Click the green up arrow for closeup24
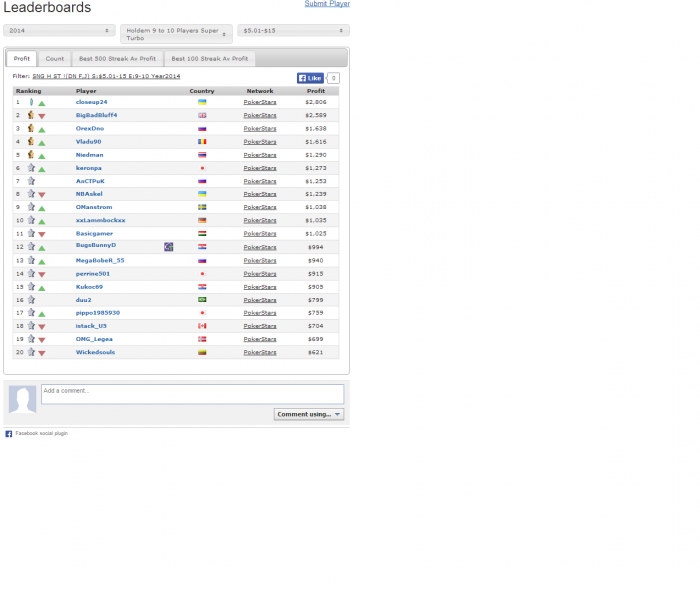 pyautogui.click(x=42, y=103)
